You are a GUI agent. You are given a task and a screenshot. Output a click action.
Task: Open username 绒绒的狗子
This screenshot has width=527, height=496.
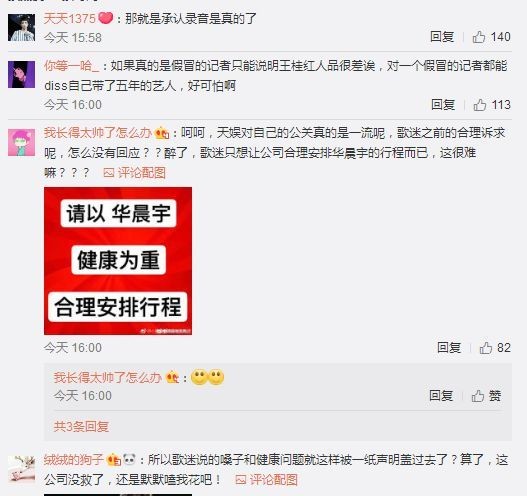(74, 460)
